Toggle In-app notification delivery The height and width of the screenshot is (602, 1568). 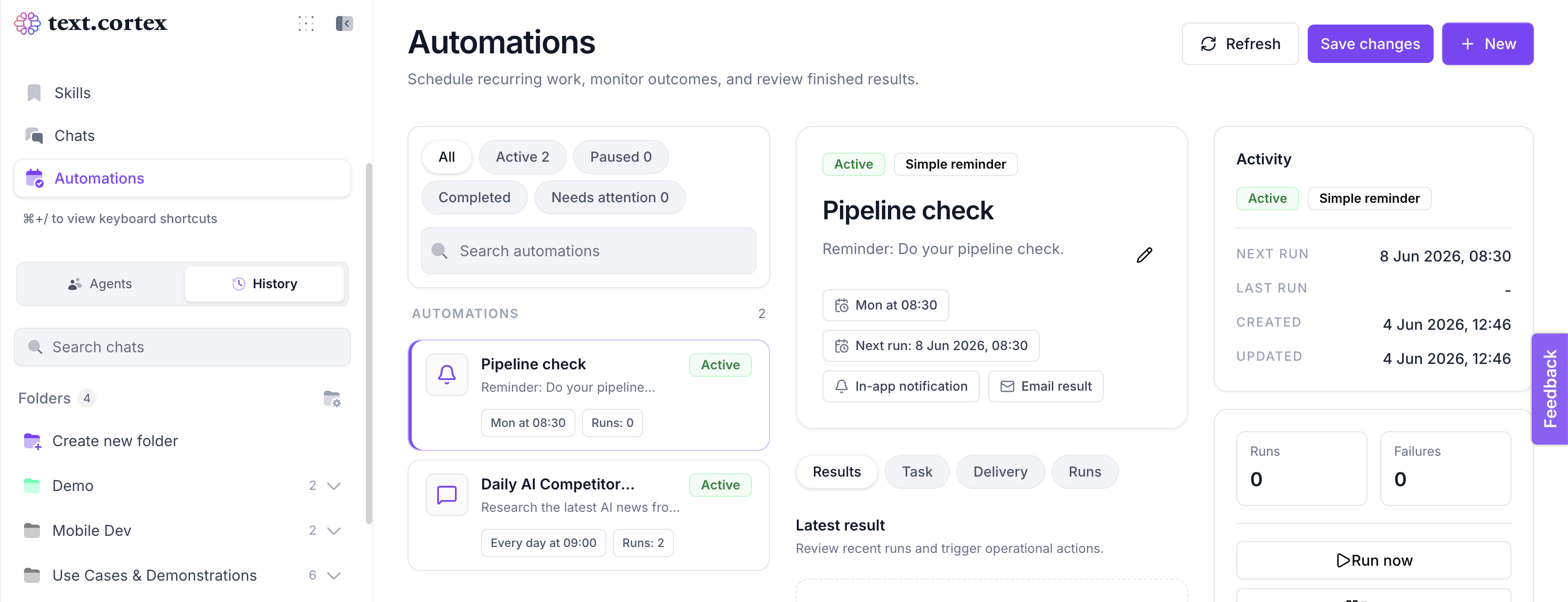pyautogui.click(x=901, y=386)
